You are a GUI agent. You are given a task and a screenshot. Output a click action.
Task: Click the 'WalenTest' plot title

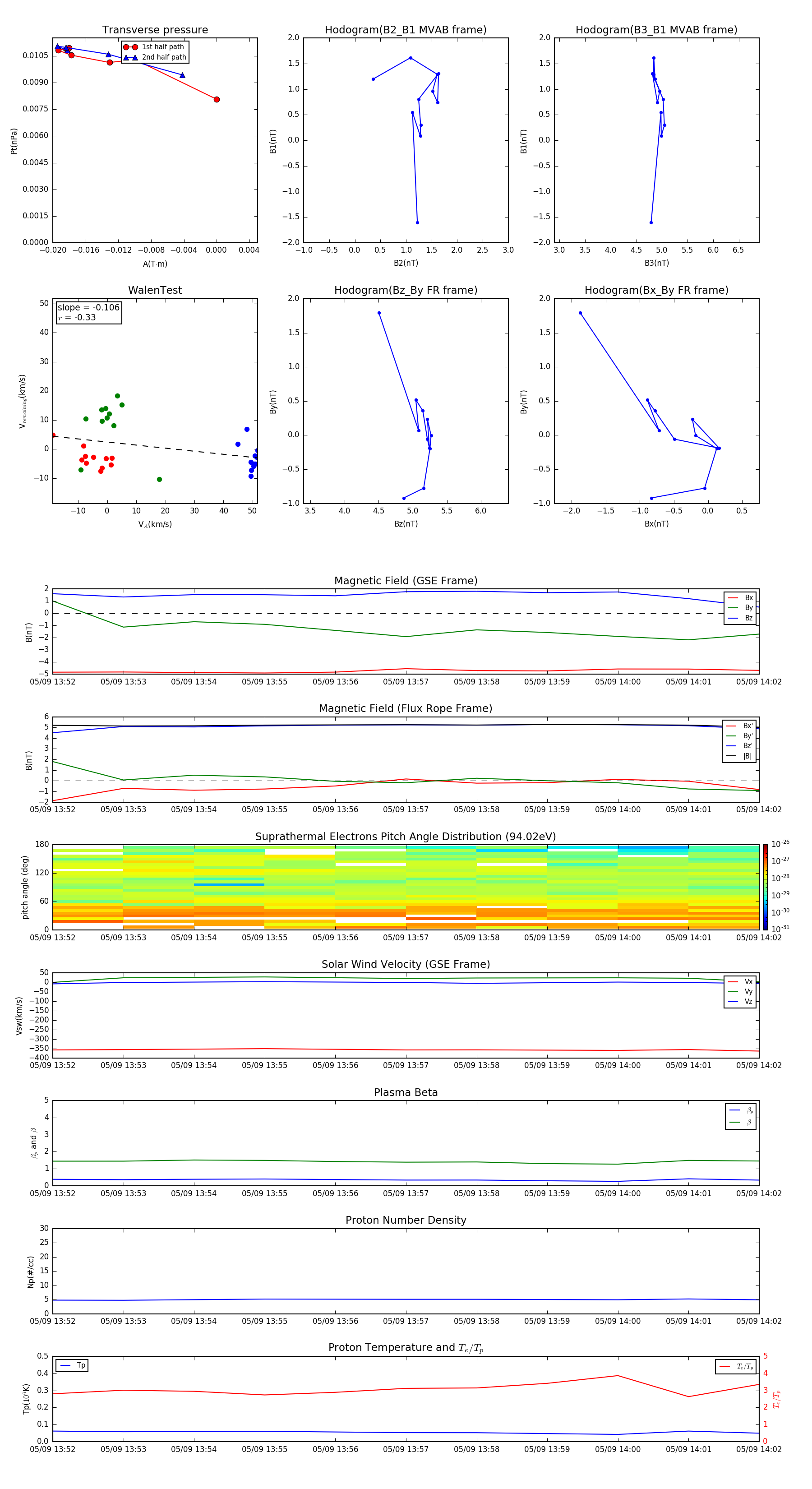coord(155,290)
